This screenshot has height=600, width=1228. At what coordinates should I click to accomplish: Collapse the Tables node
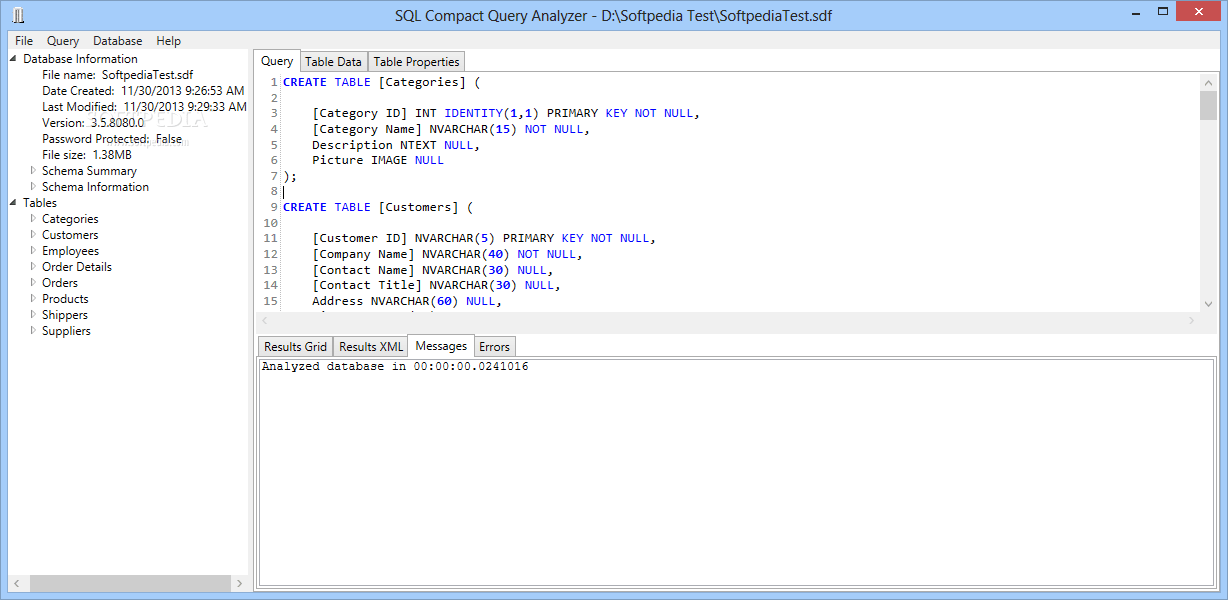[14, 203]
